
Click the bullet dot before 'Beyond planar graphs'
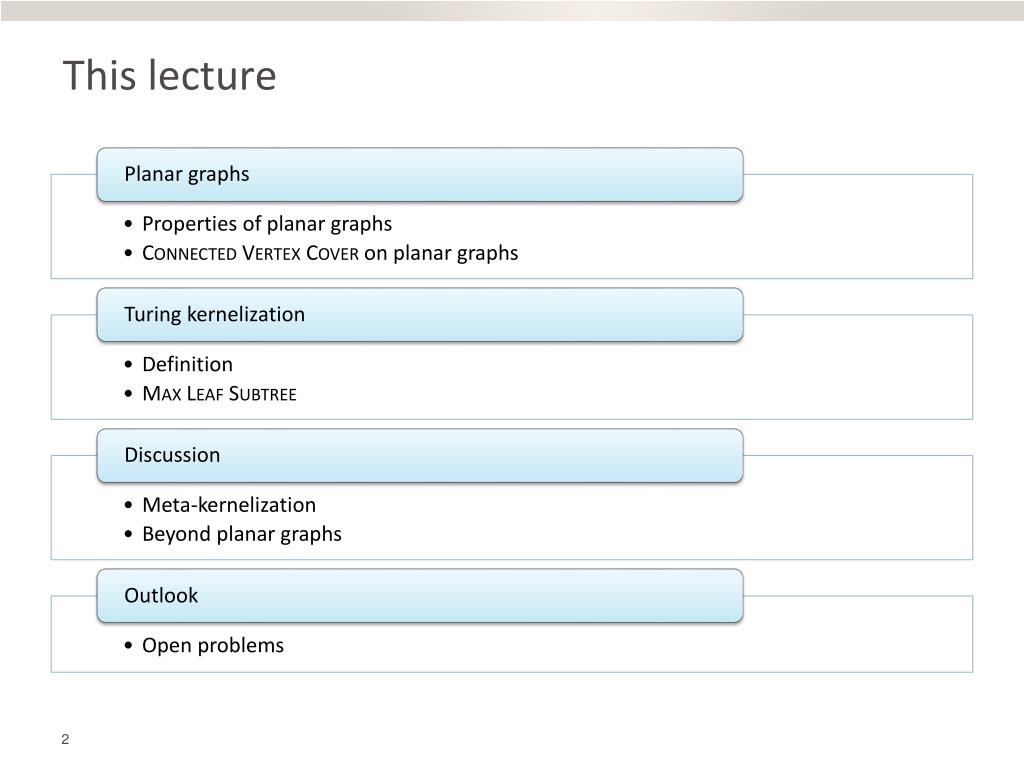coord(128,534)
